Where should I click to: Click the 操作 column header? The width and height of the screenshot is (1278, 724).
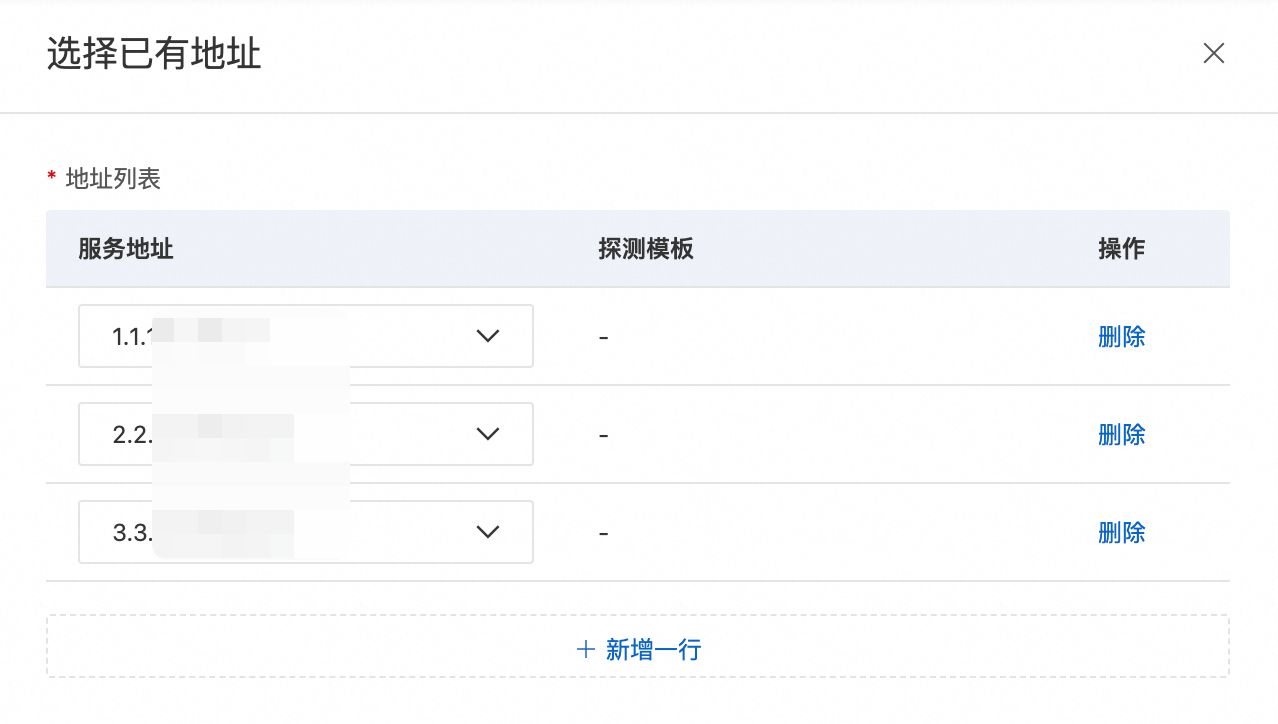point(1121,249)
